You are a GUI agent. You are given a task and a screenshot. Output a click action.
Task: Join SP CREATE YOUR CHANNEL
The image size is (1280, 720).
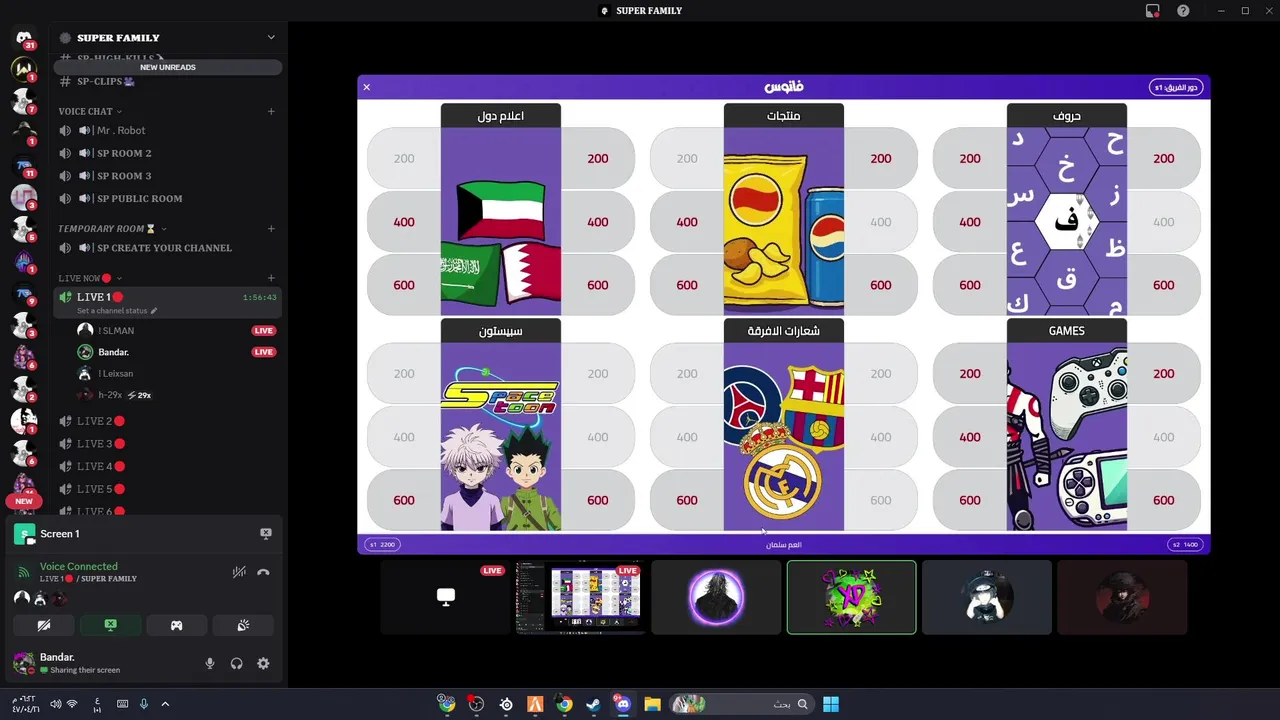(166, 248)
